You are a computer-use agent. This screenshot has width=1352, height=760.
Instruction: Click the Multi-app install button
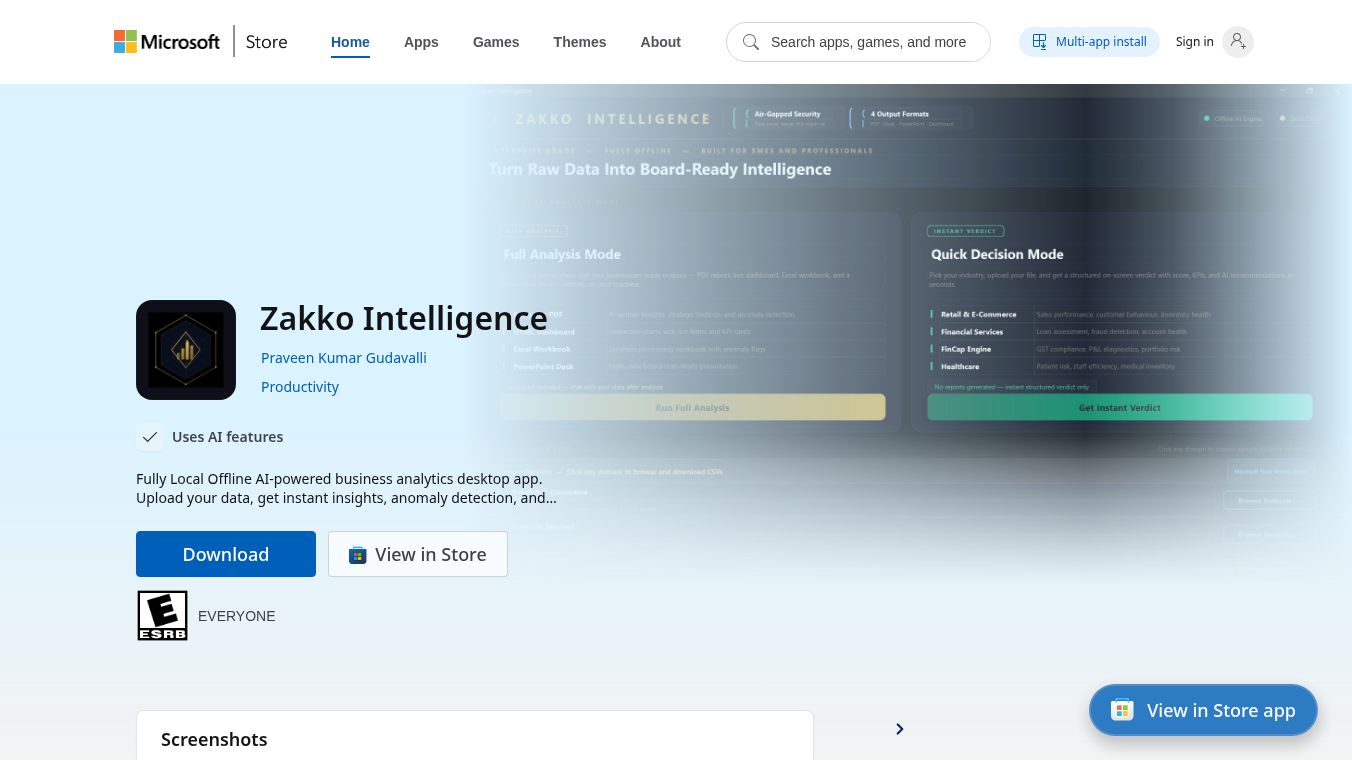click(1089, 42)
